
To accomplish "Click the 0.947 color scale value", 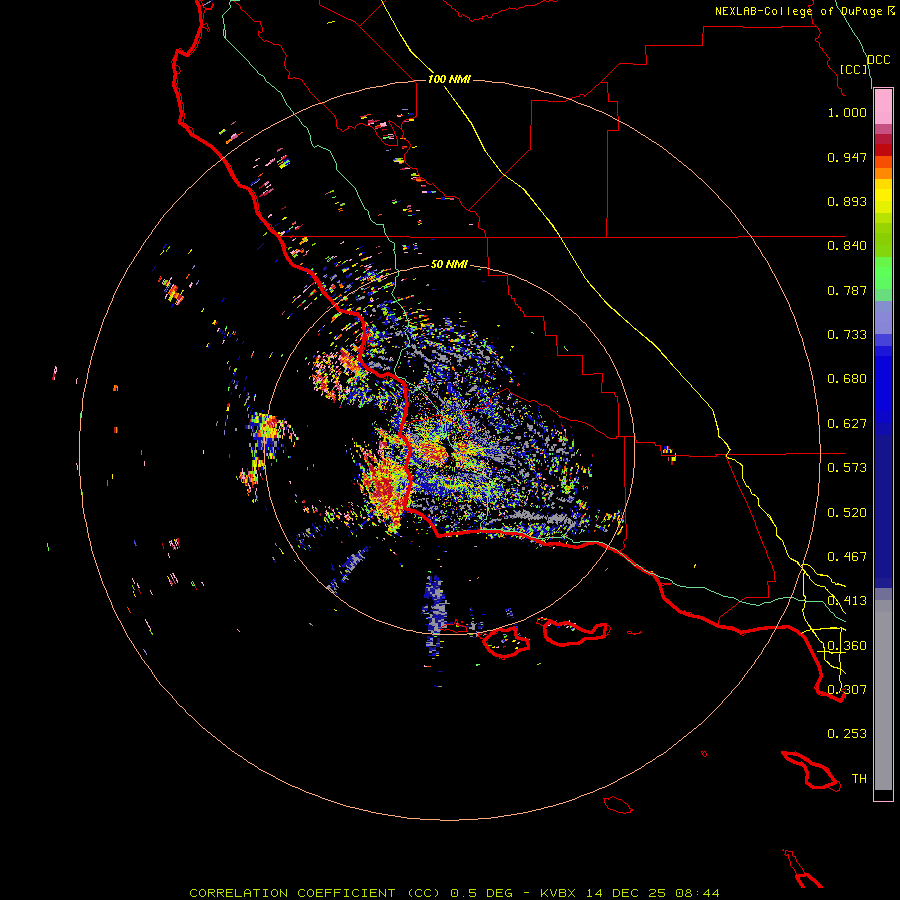I will [x=847, y=157].
